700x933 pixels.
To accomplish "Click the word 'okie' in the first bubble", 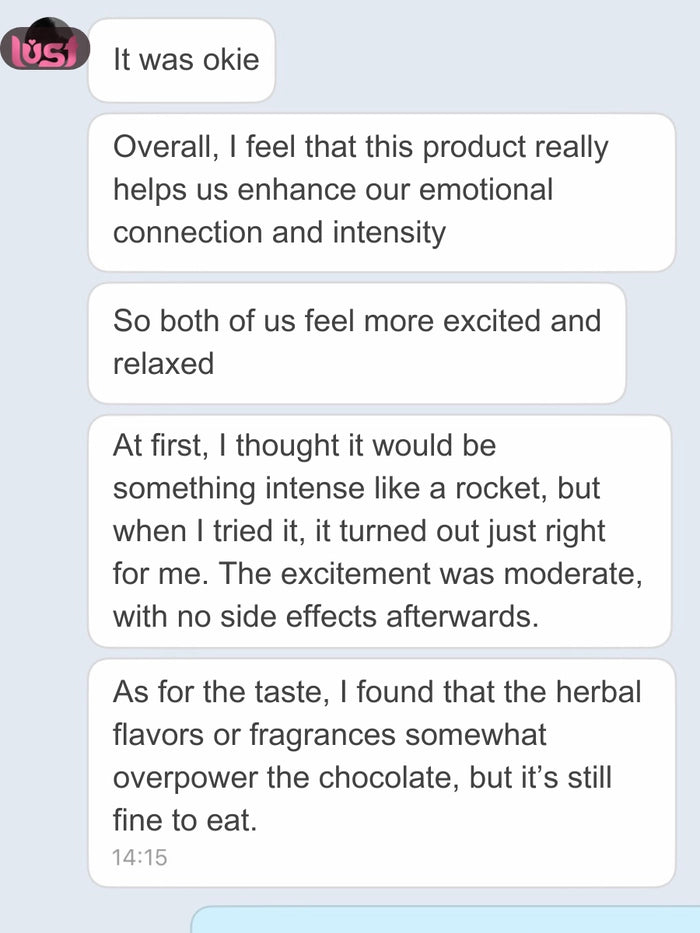I will (x=228, y=59).
